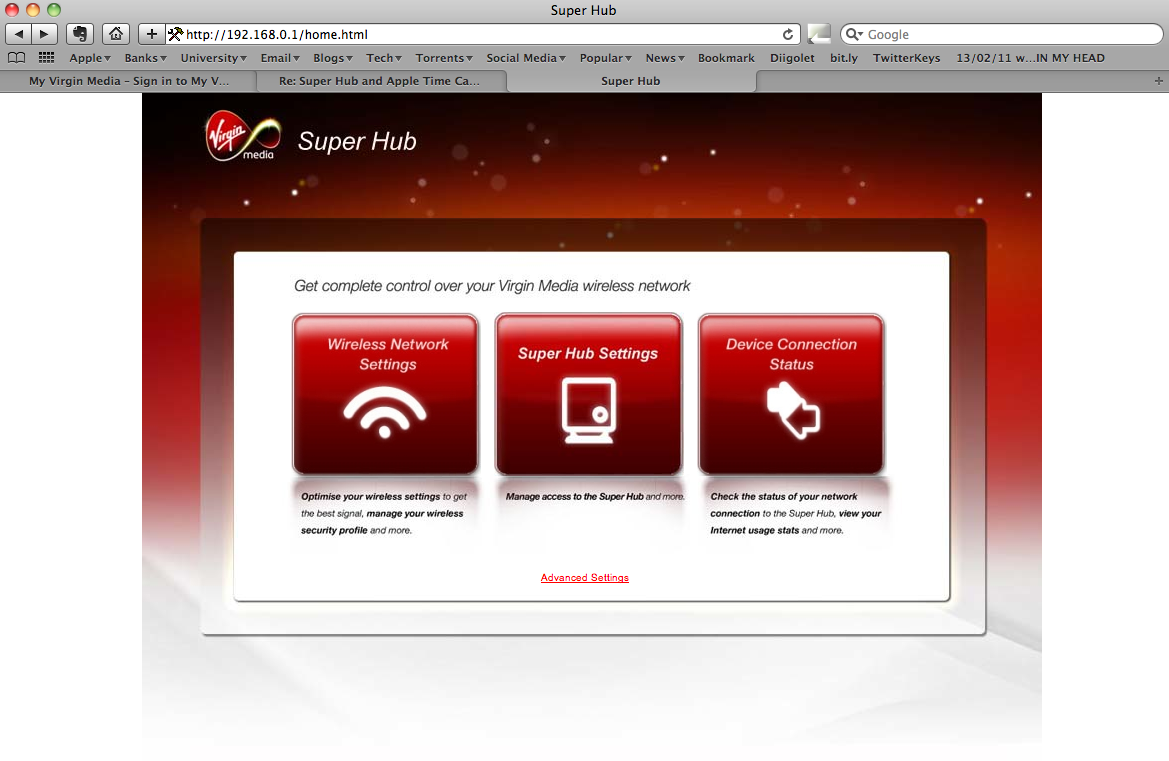Click the red close window button
The image size is (1169, 761).
(12, 10)
